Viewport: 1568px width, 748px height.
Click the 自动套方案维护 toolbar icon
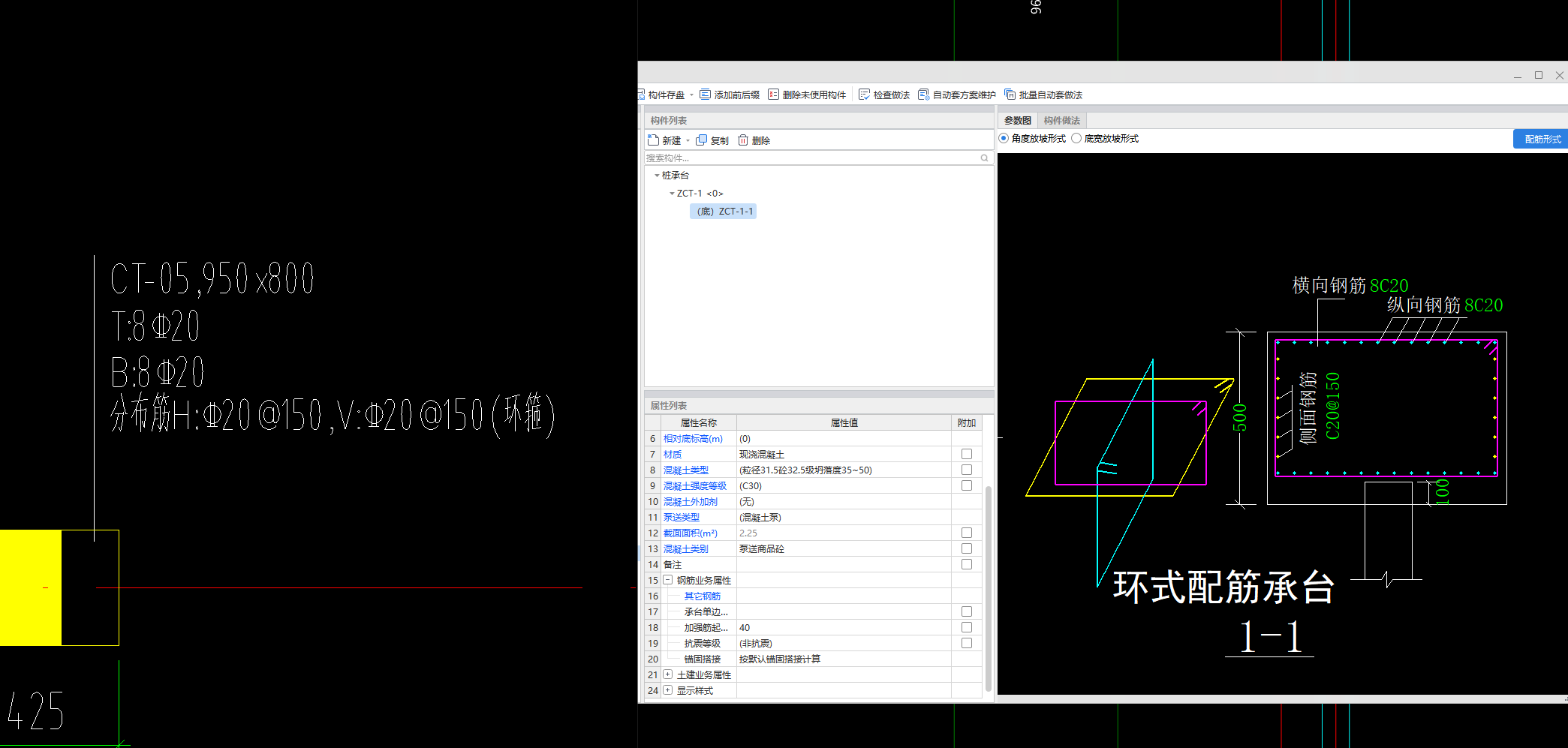pyautogui.click(x=923, y=95)
